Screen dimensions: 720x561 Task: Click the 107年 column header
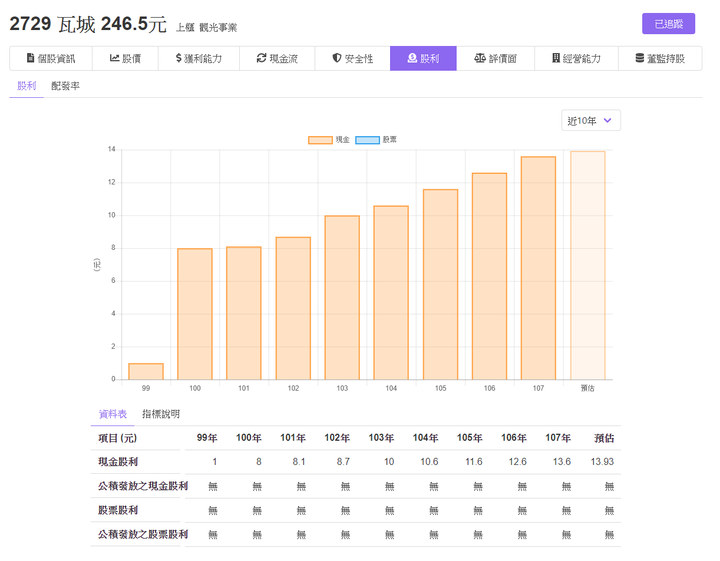(x=558, y=438)
